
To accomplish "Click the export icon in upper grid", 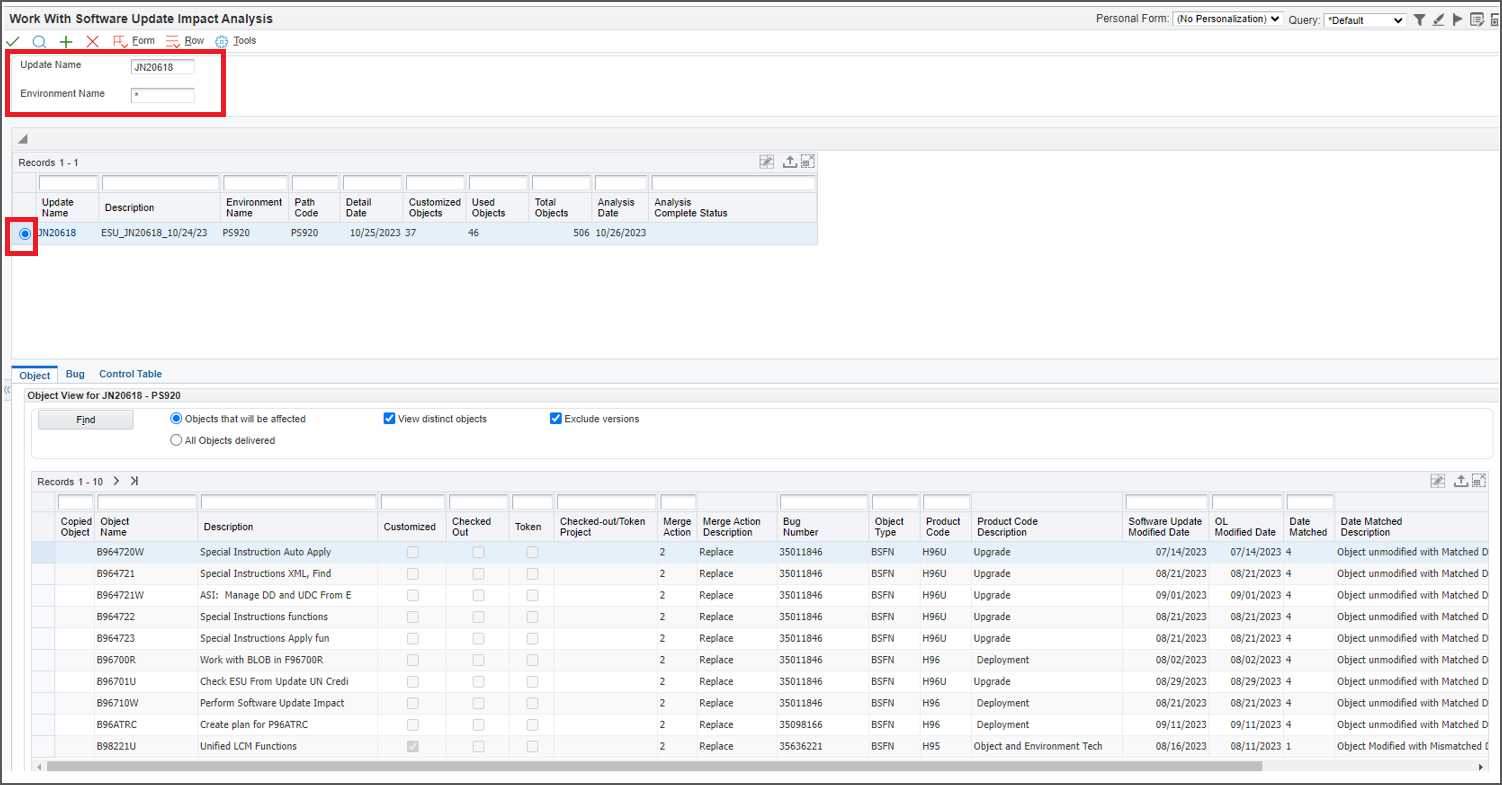I will tap(790, 162).
